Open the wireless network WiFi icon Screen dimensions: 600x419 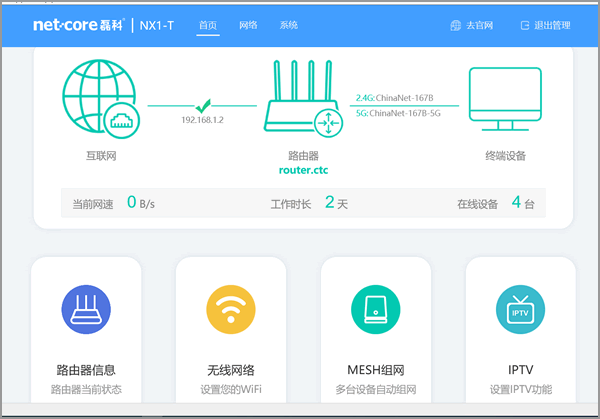click(232, 310)
